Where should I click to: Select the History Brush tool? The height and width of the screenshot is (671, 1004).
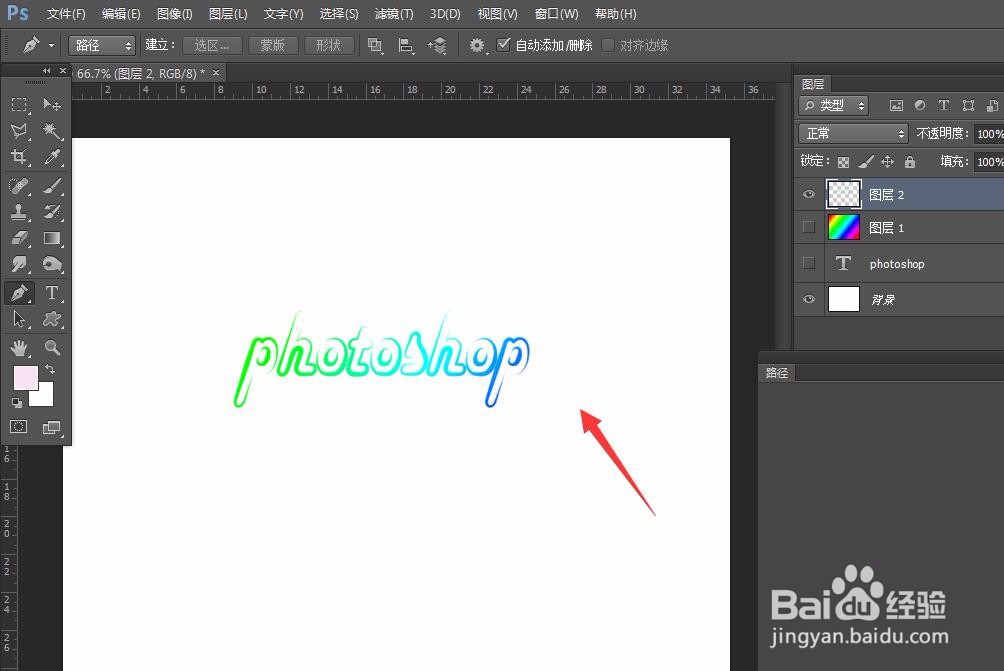[52, 212]
